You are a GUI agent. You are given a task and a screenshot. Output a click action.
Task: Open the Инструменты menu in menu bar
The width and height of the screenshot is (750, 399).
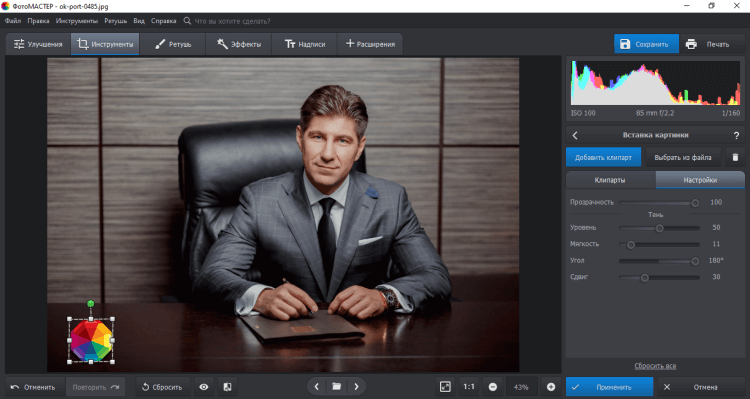point(77,21)
